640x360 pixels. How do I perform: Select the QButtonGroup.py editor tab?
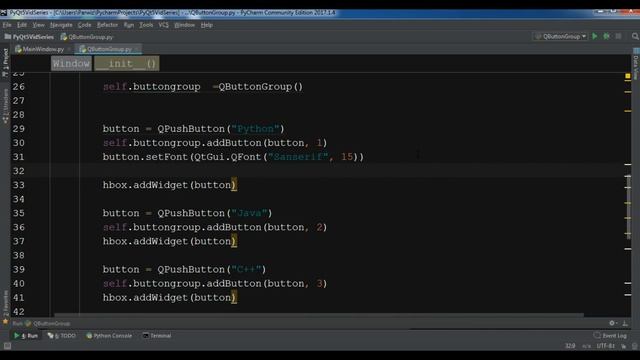tap(109, 49)
